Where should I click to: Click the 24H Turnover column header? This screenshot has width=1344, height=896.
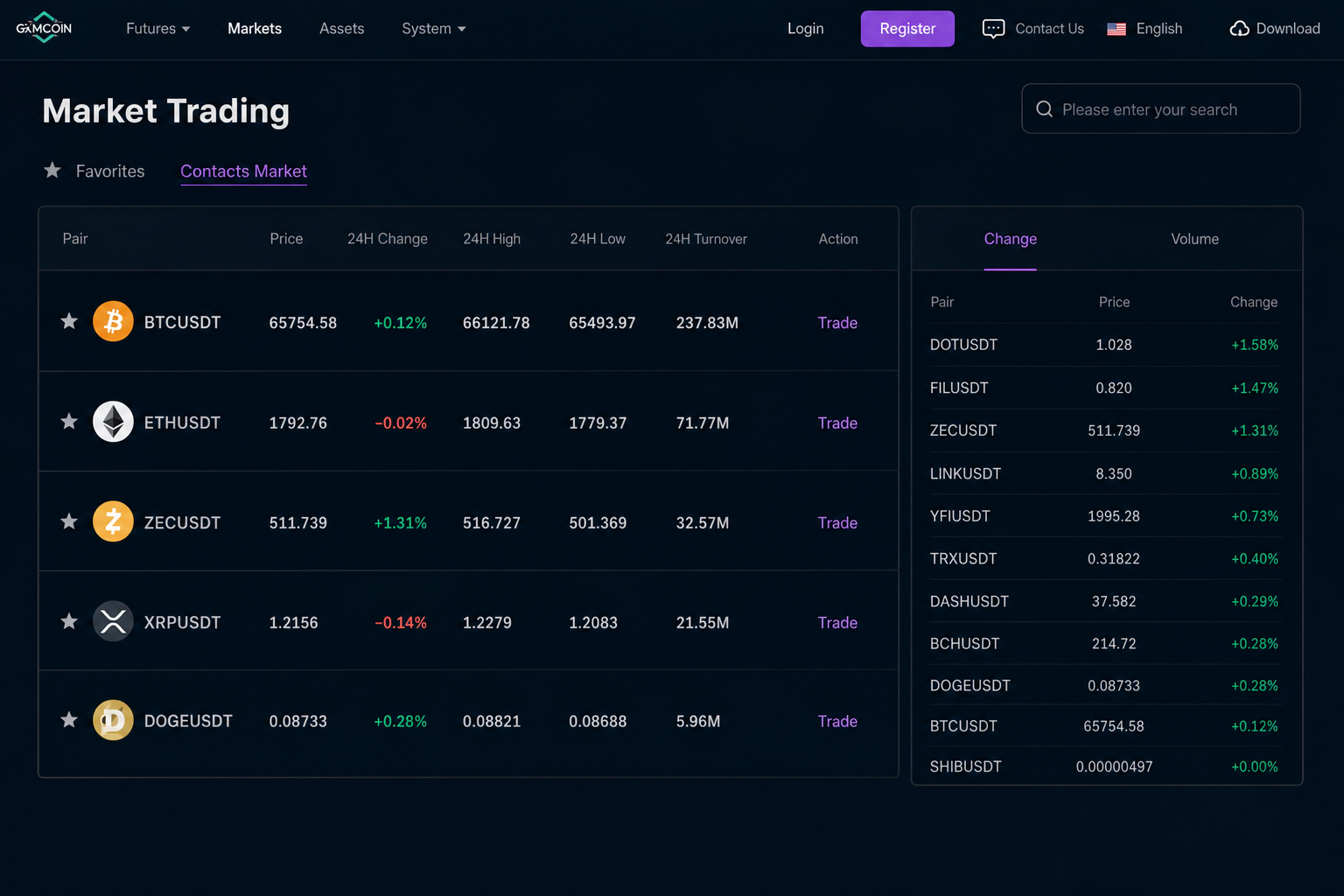(706, 239)
